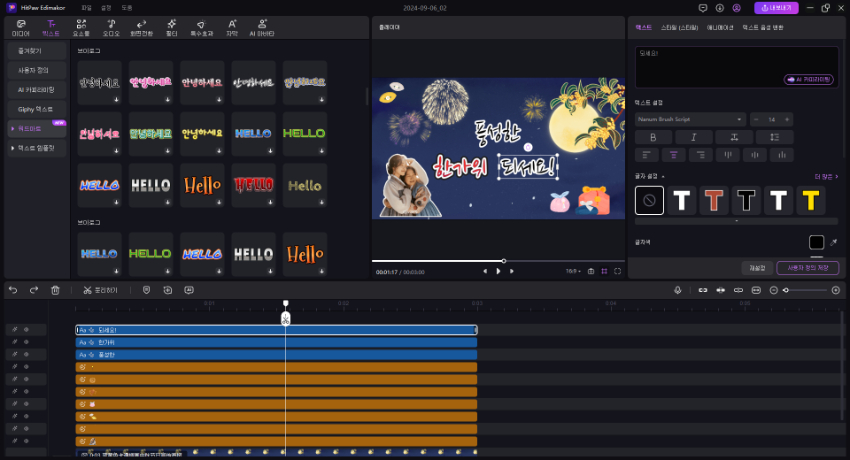Open the Nanum Brush Script font dropdown
Image resolution: width=850 pixels, height=460 pixels.
point(690,119)
